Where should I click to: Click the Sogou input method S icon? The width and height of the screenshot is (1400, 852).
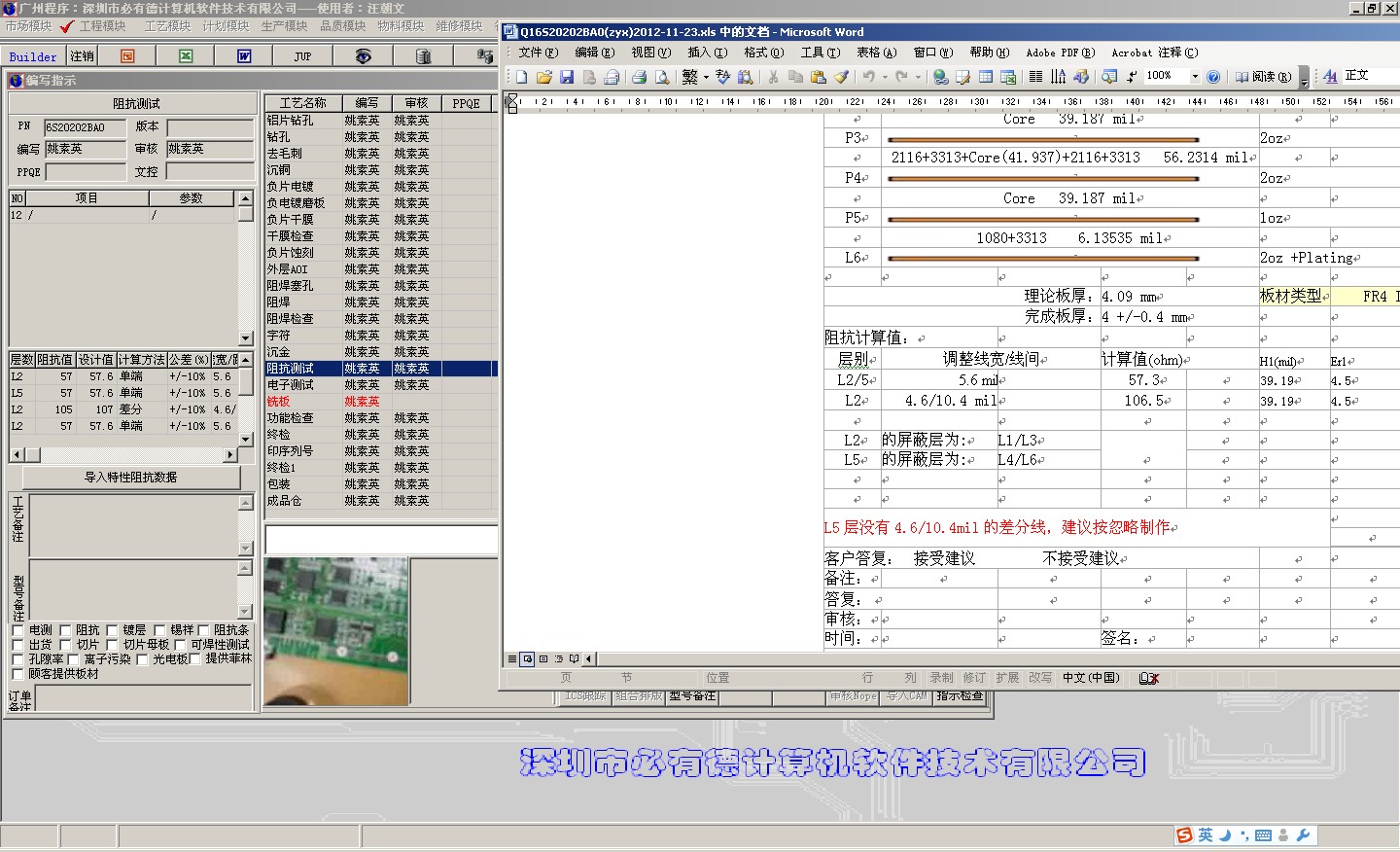pyautogui.click(x=1184, y=835)
